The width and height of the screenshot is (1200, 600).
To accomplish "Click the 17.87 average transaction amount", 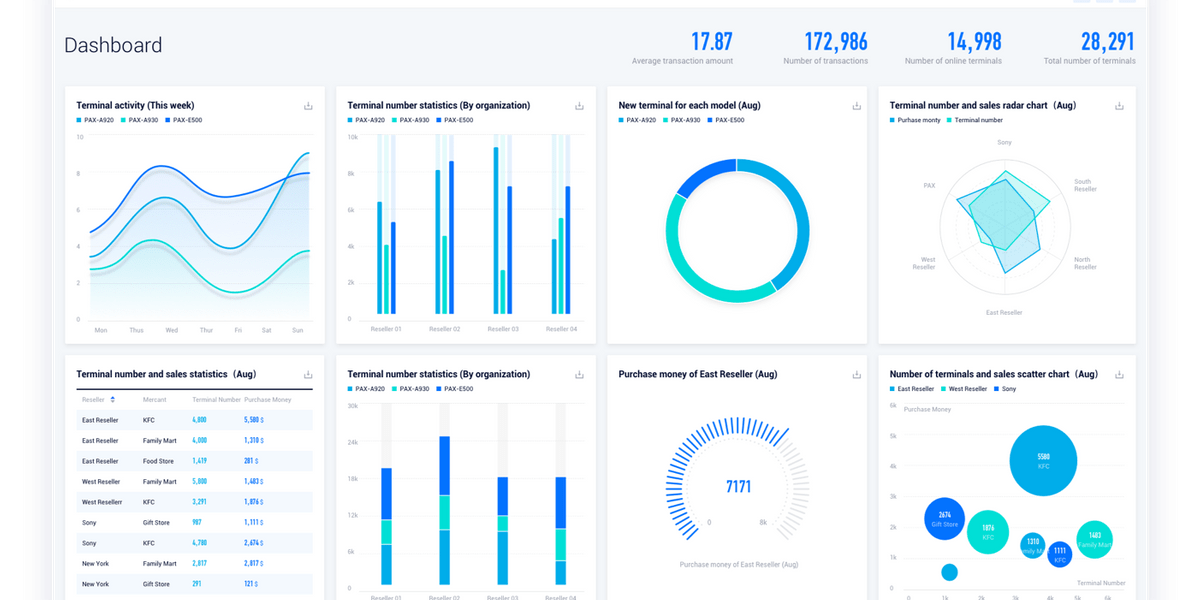I will pos(712,41).
